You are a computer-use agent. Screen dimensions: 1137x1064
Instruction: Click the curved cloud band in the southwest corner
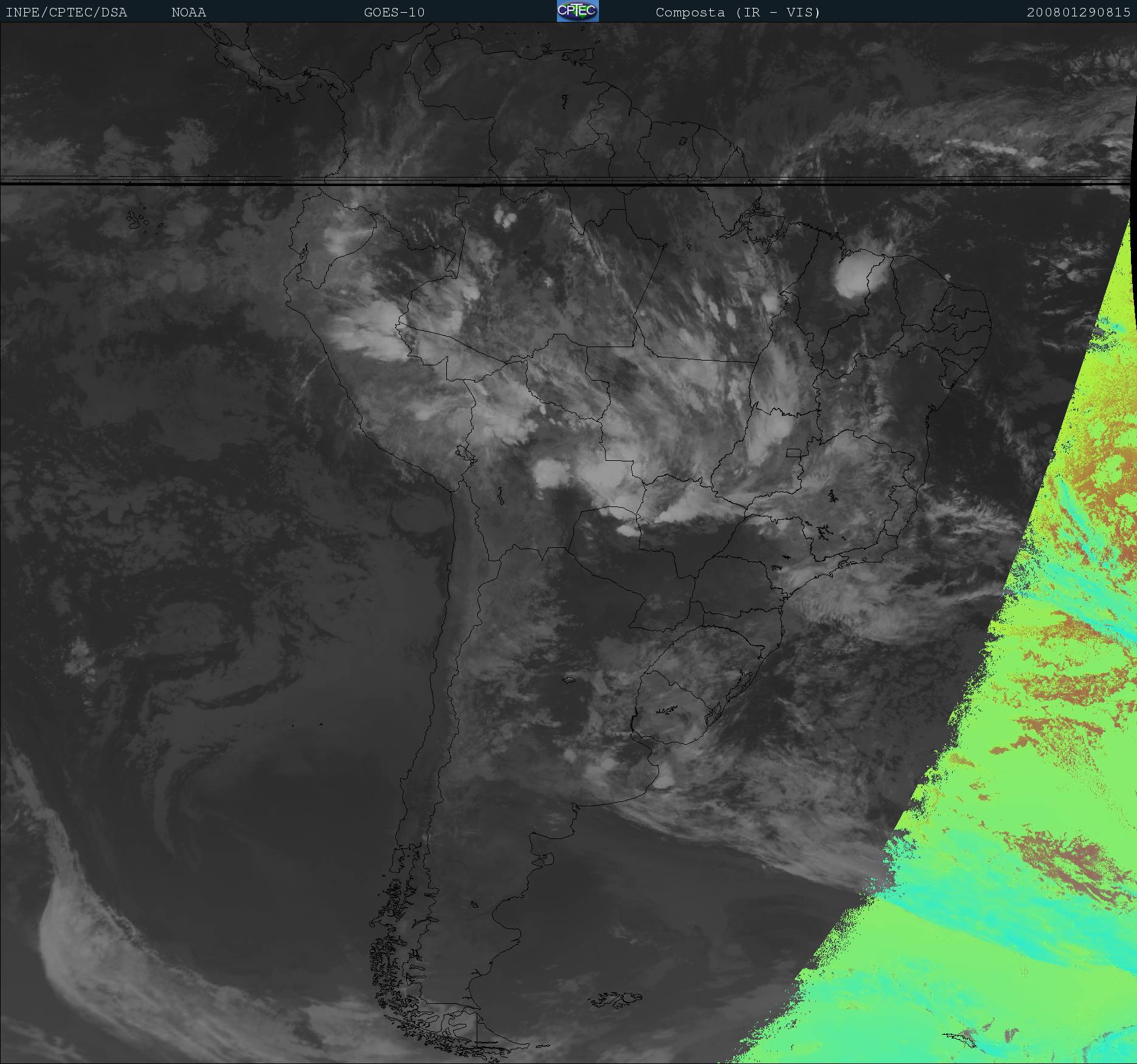(91, 948)
